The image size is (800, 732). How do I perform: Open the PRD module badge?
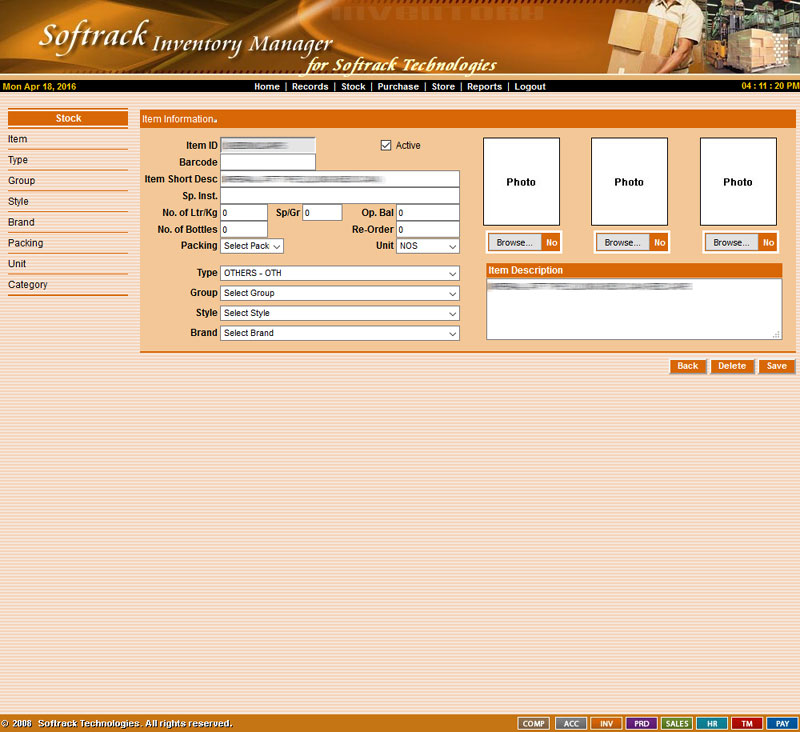pos(642,723)
